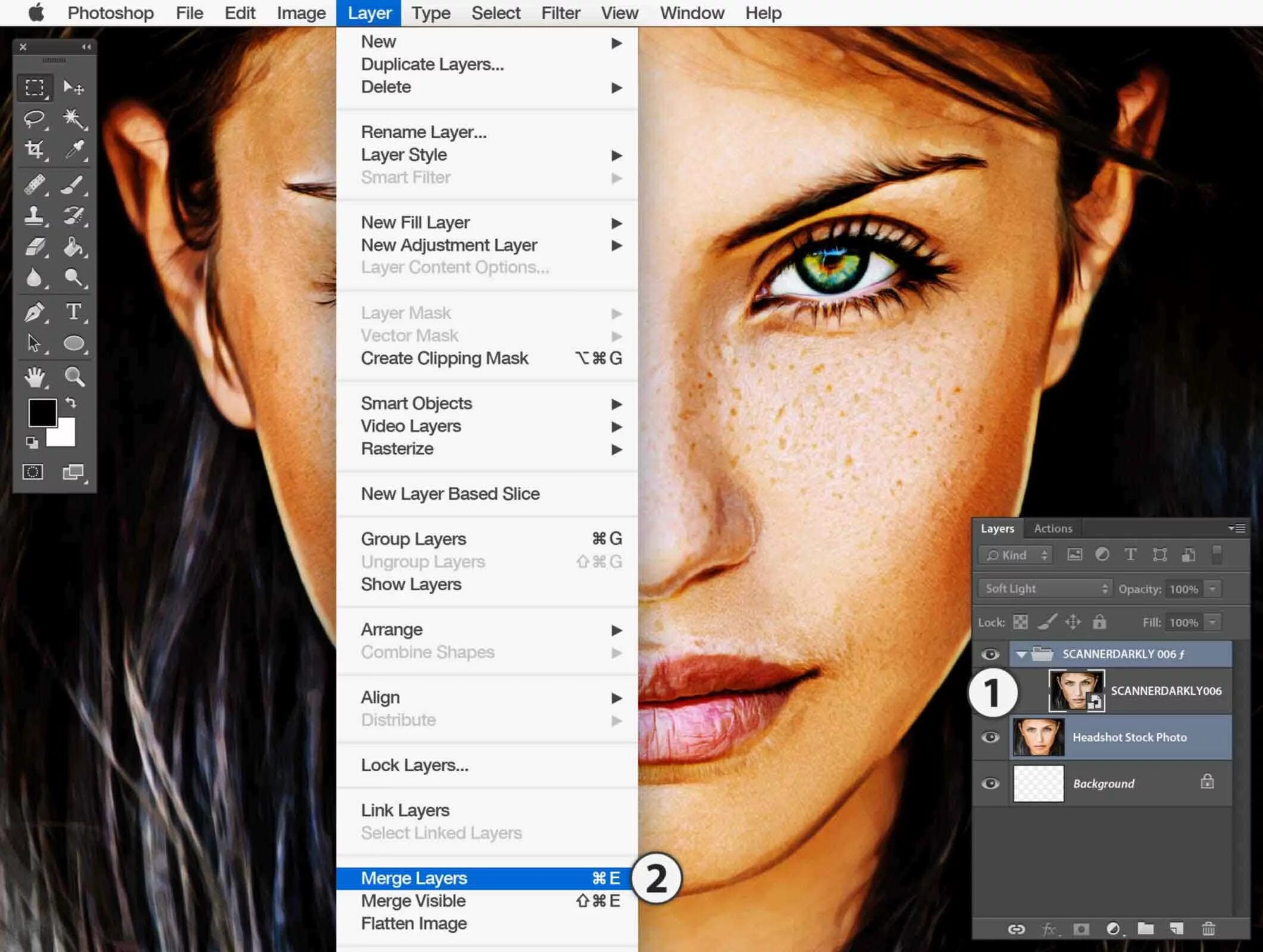Image resolution: width=1263 pixels, height=952 pixels.
Task: Select the Type tool
Action: (x=73, y=311)
